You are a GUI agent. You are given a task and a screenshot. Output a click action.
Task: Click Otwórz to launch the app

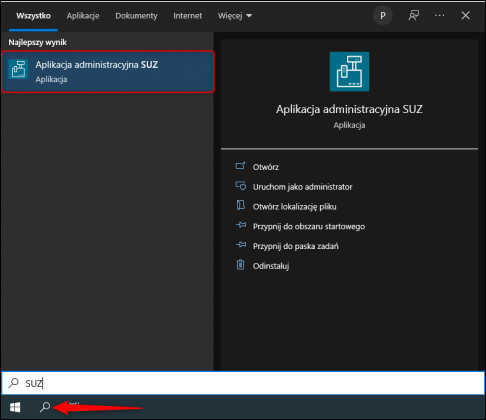tap(266, 167)
